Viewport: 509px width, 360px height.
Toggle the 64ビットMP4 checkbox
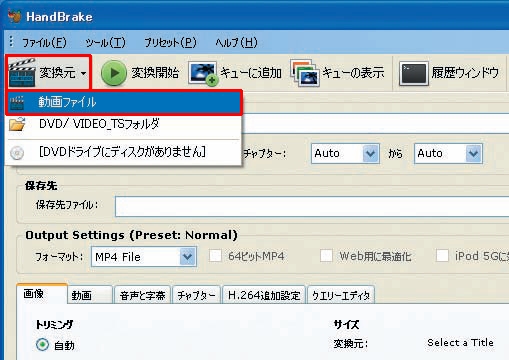(215, 256)
